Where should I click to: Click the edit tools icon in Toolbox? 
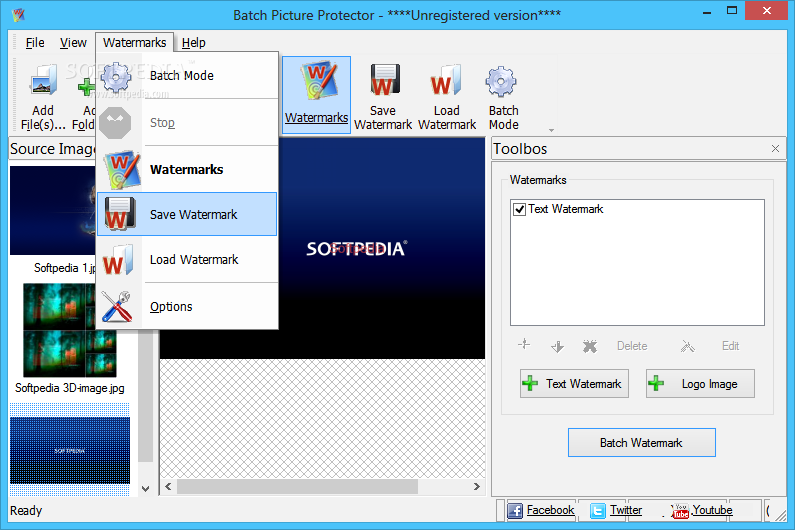click(688, 346)
